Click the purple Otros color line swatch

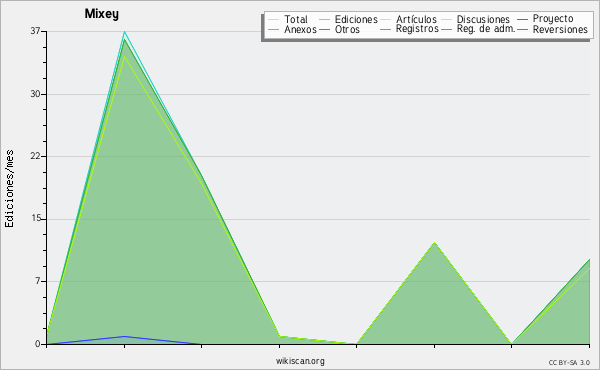324,29
